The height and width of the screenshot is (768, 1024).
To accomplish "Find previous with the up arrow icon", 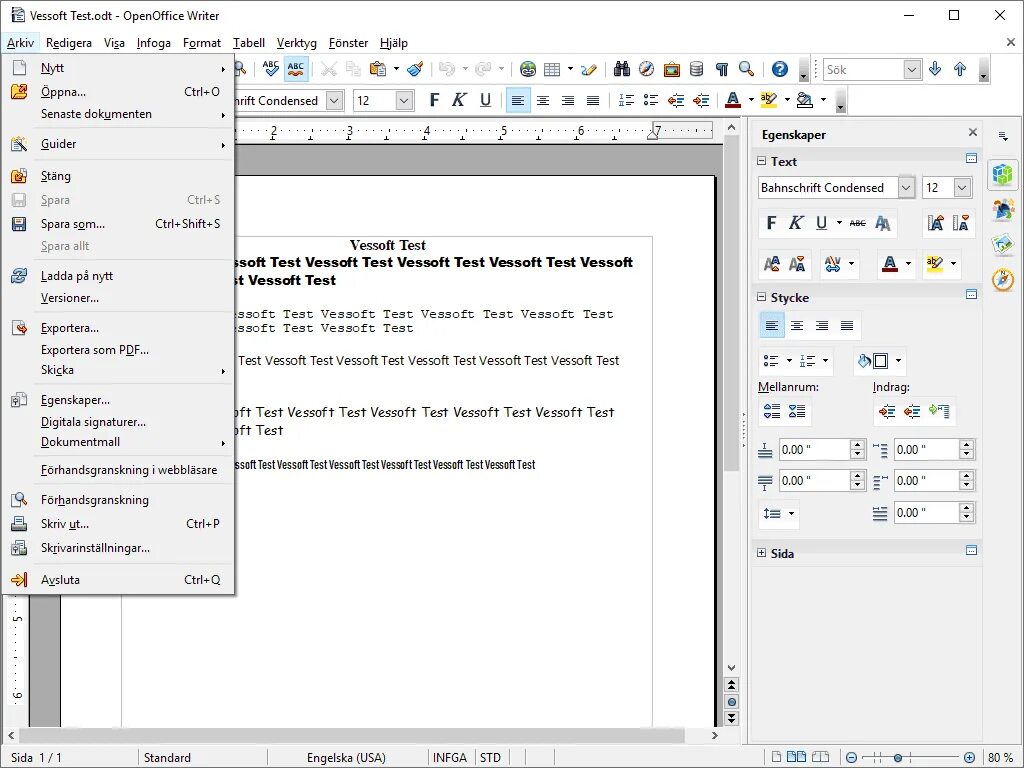I will pos(960,69).
